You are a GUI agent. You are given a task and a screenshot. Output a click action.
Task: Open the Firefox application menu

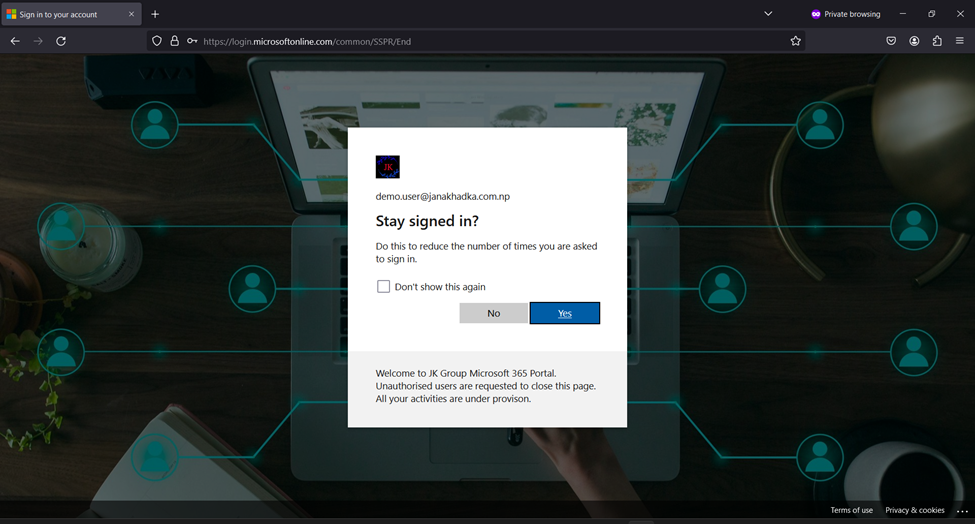pyautogui.click(x=959, y=41)
